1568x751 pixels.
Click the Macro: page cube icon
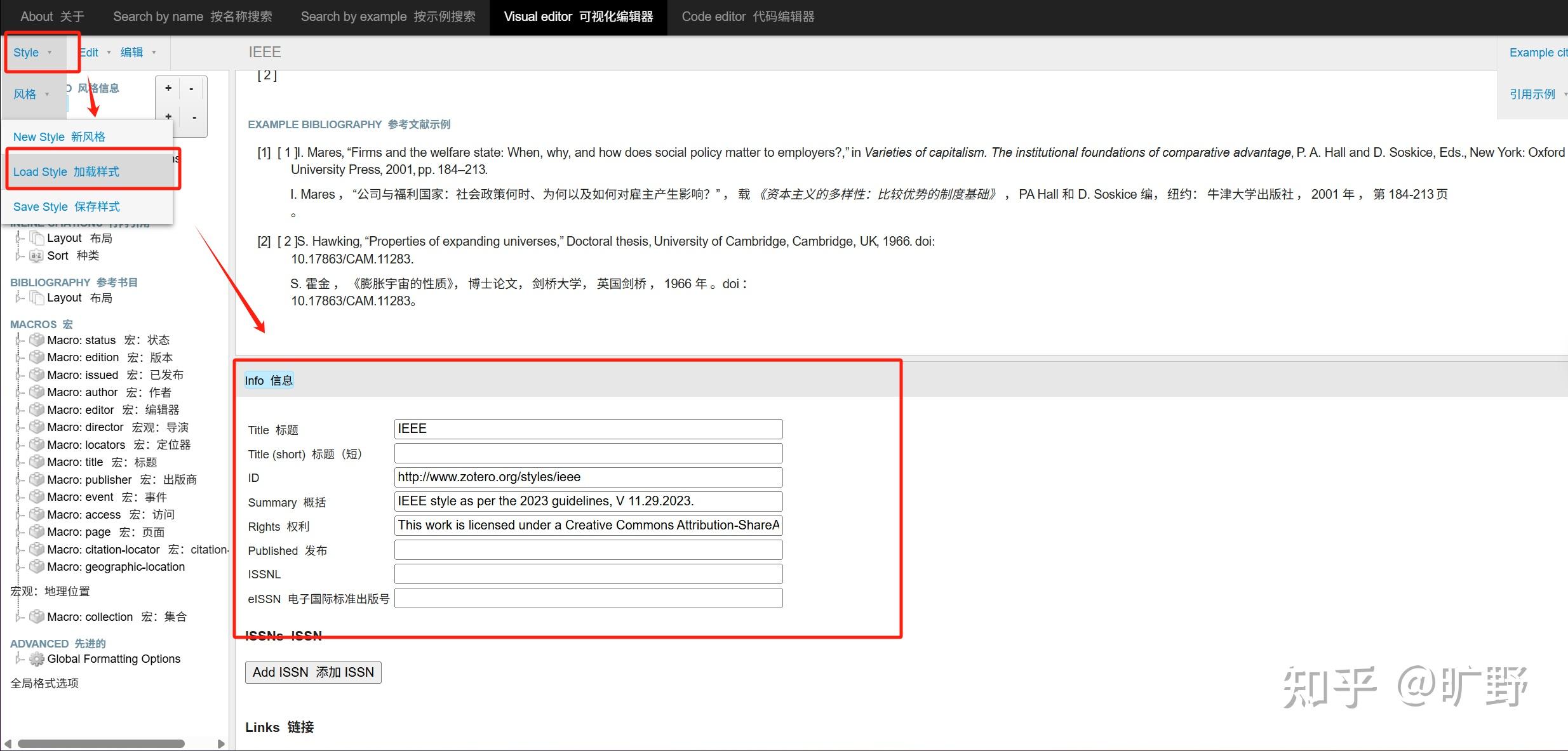point(36,531)
